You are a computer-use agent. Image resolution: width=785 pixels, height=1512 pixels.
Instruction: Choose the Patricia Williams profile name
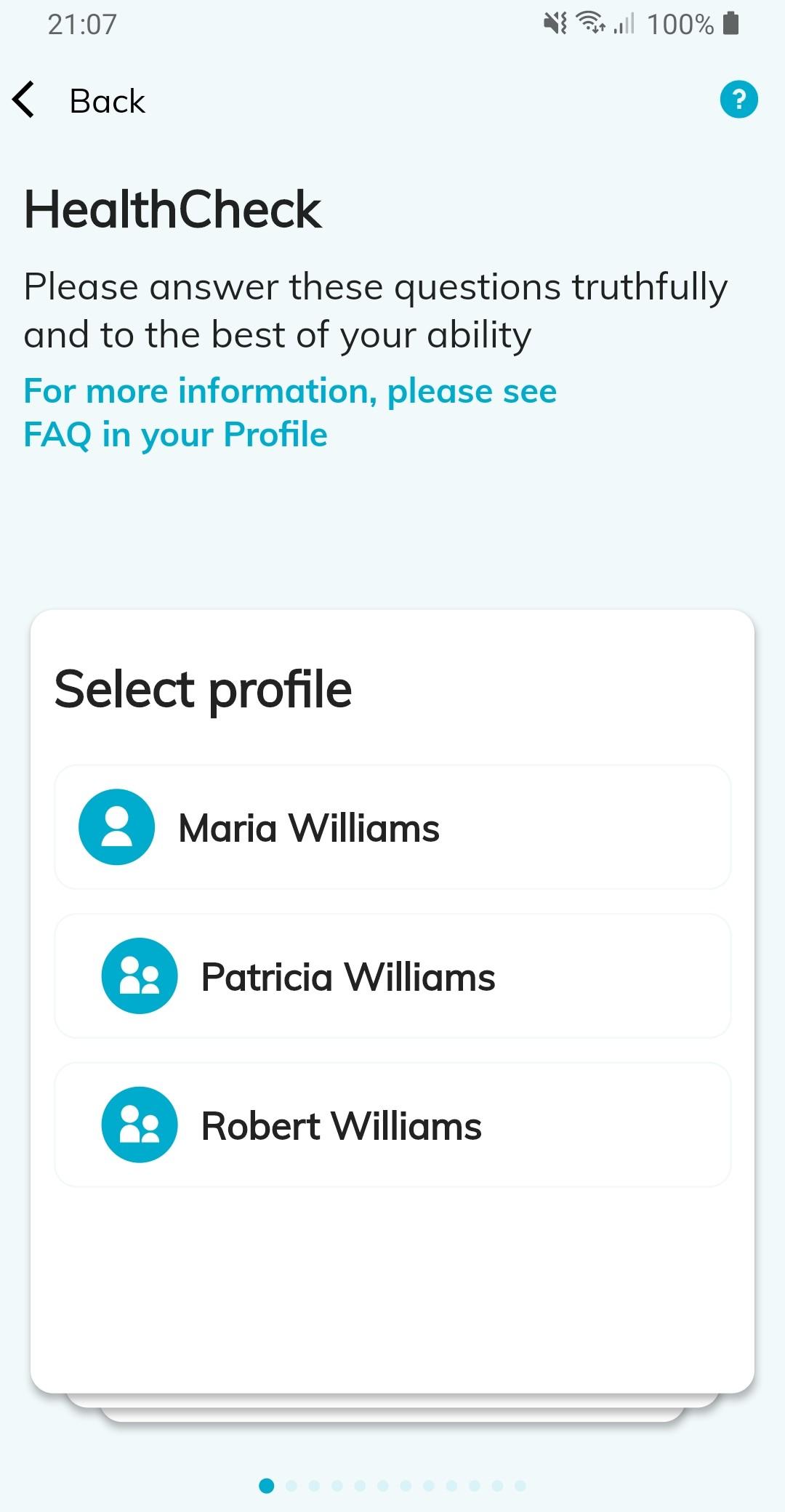348,977
